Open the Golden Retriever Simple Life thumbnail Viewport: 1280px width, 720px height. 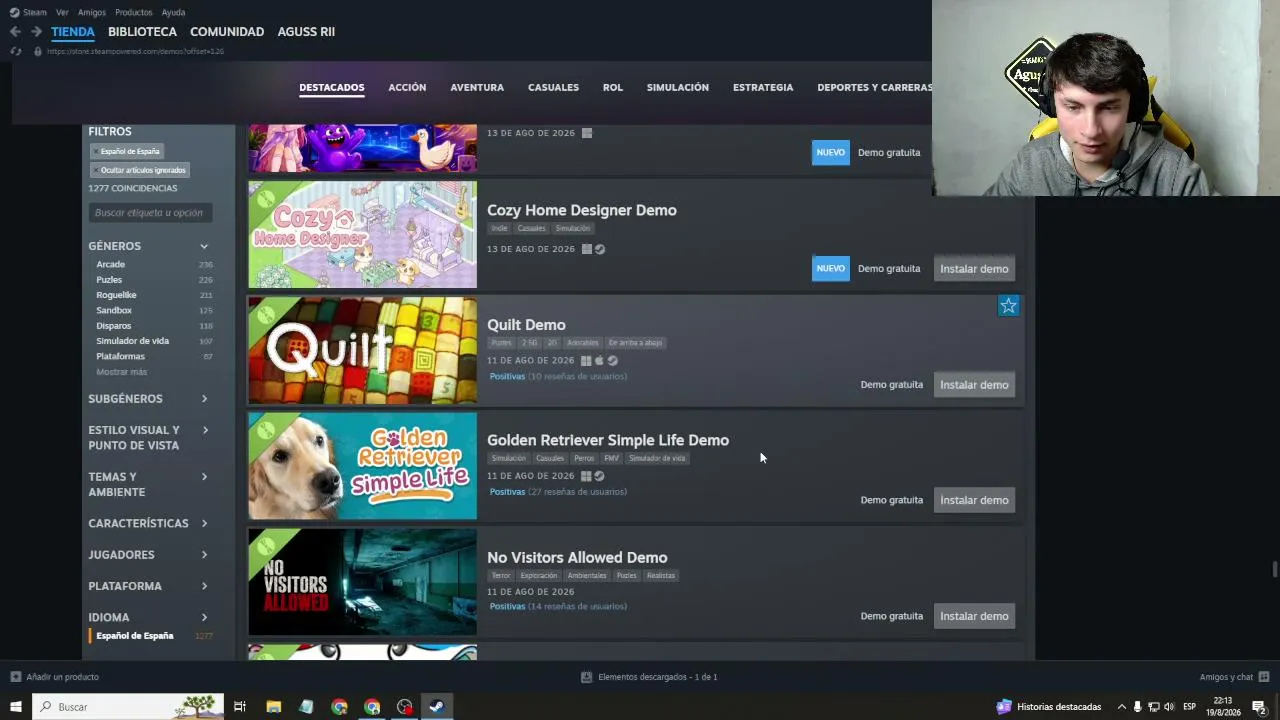tap(363, 466)
